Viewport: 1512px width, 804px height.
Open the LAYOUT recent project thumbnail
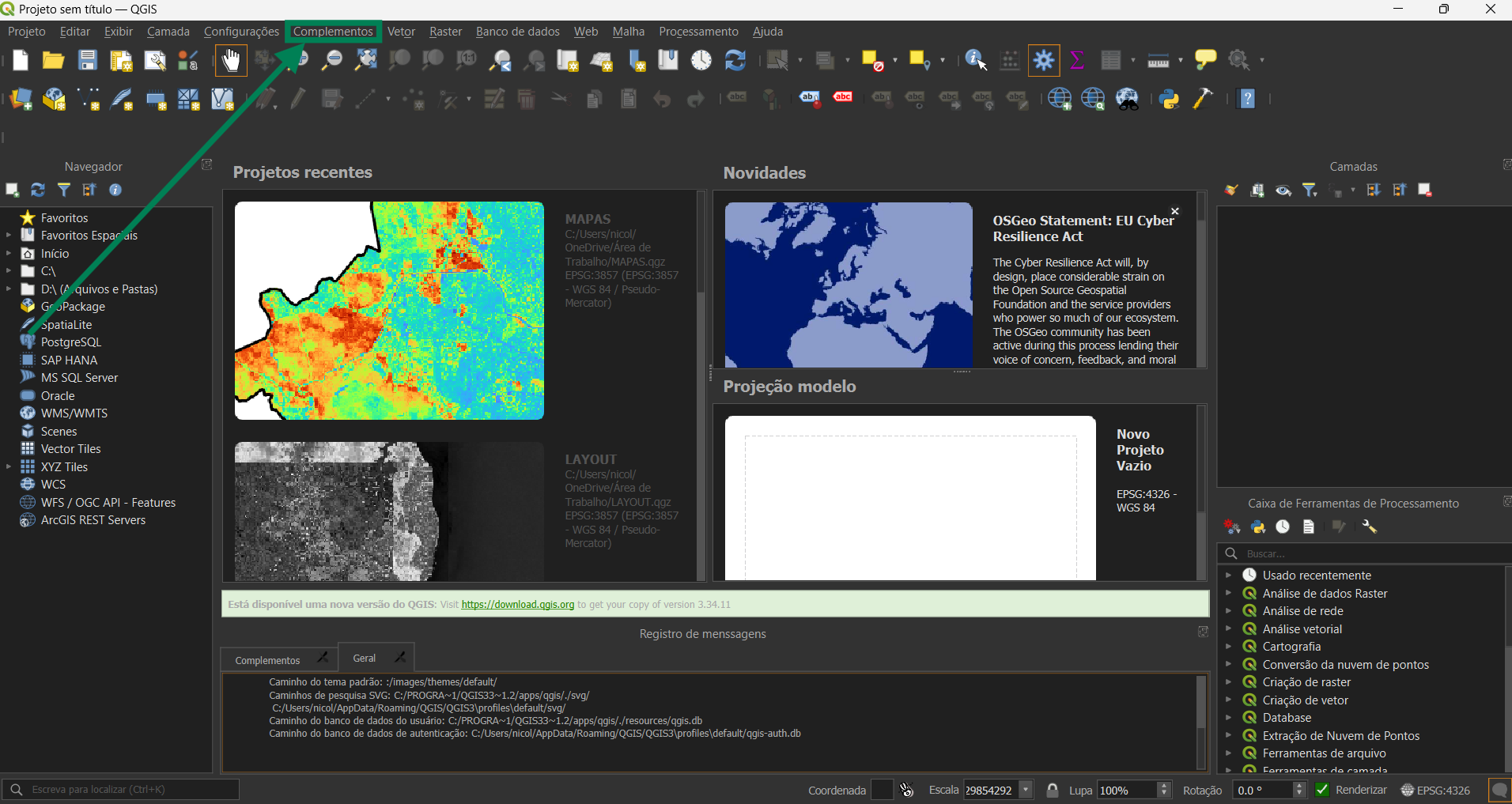pos(389,511)
